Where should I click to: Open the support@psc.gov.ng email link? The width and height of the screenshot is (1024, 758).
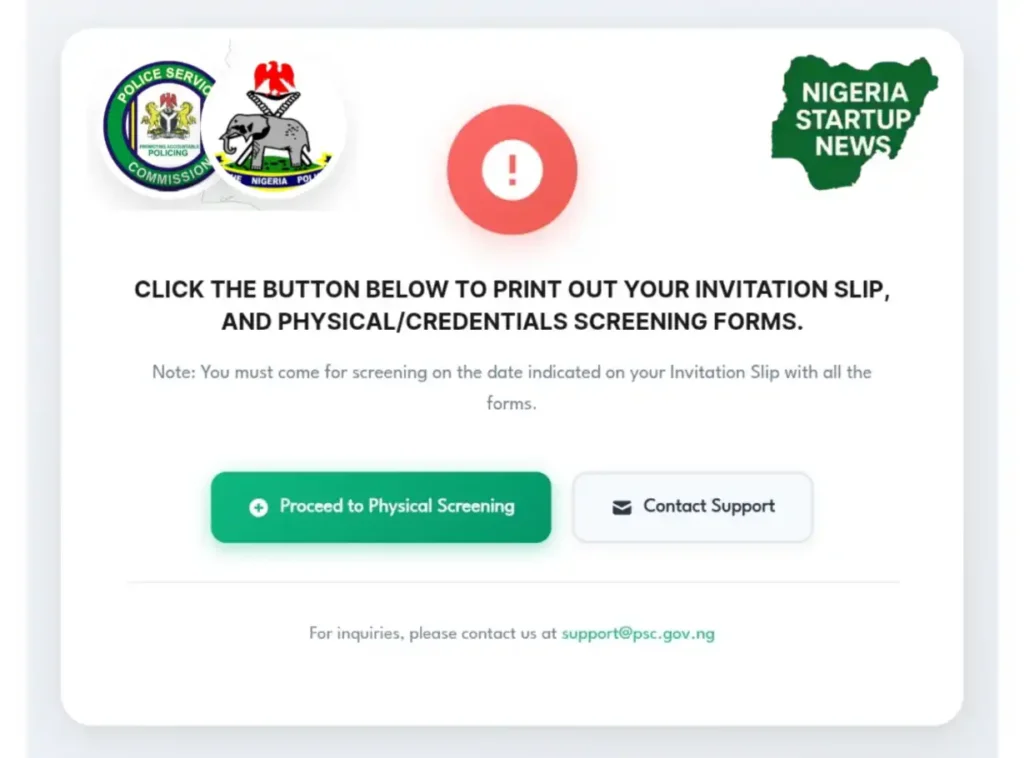(x=638, y=633)
